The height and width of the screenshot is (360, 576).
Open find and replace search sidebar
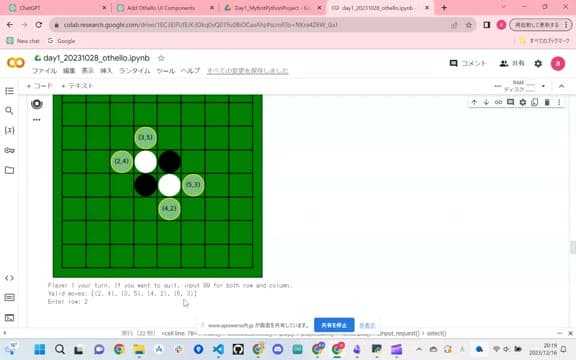coord(10,111)
